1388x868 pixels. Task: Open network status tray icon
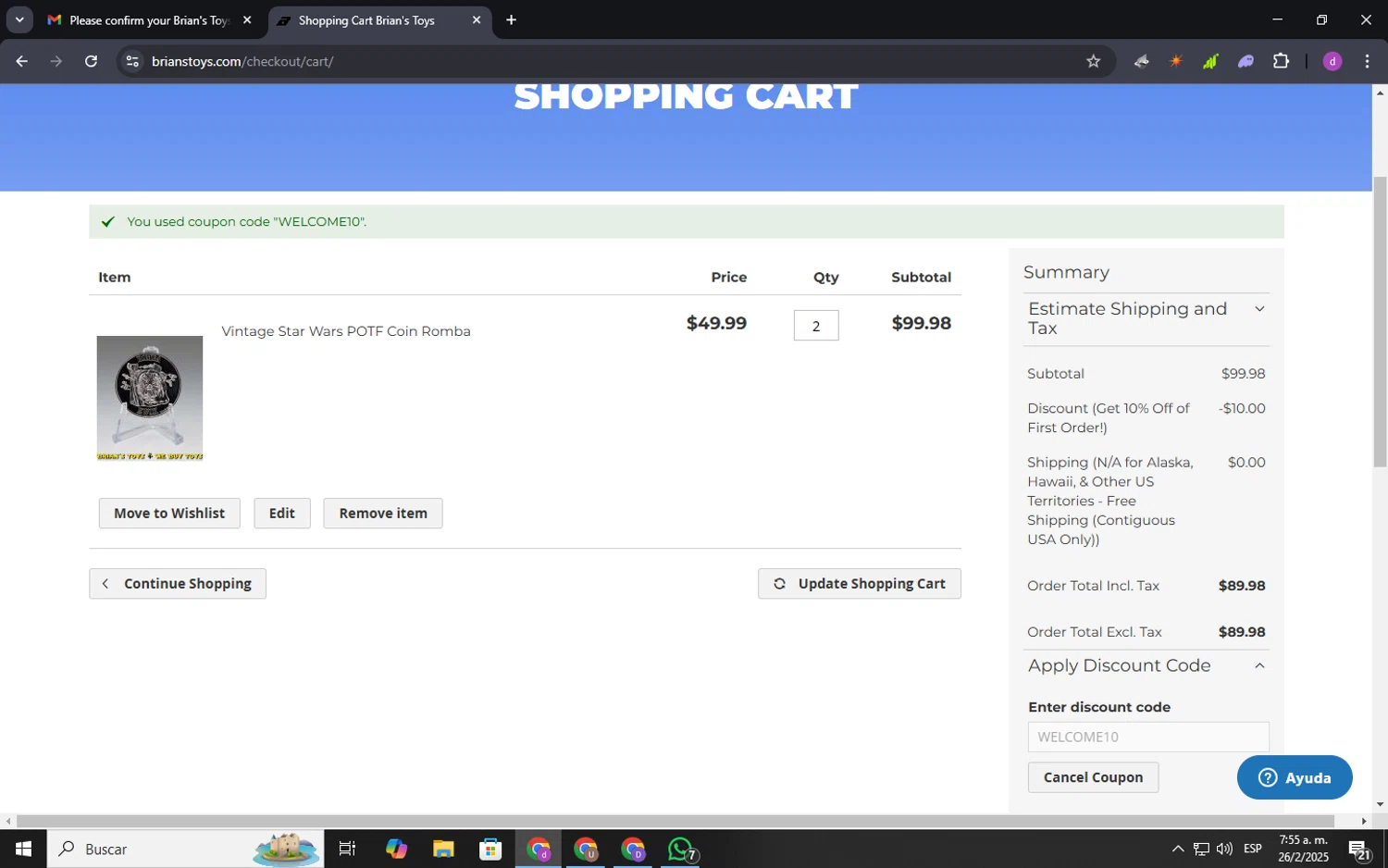1201,849
